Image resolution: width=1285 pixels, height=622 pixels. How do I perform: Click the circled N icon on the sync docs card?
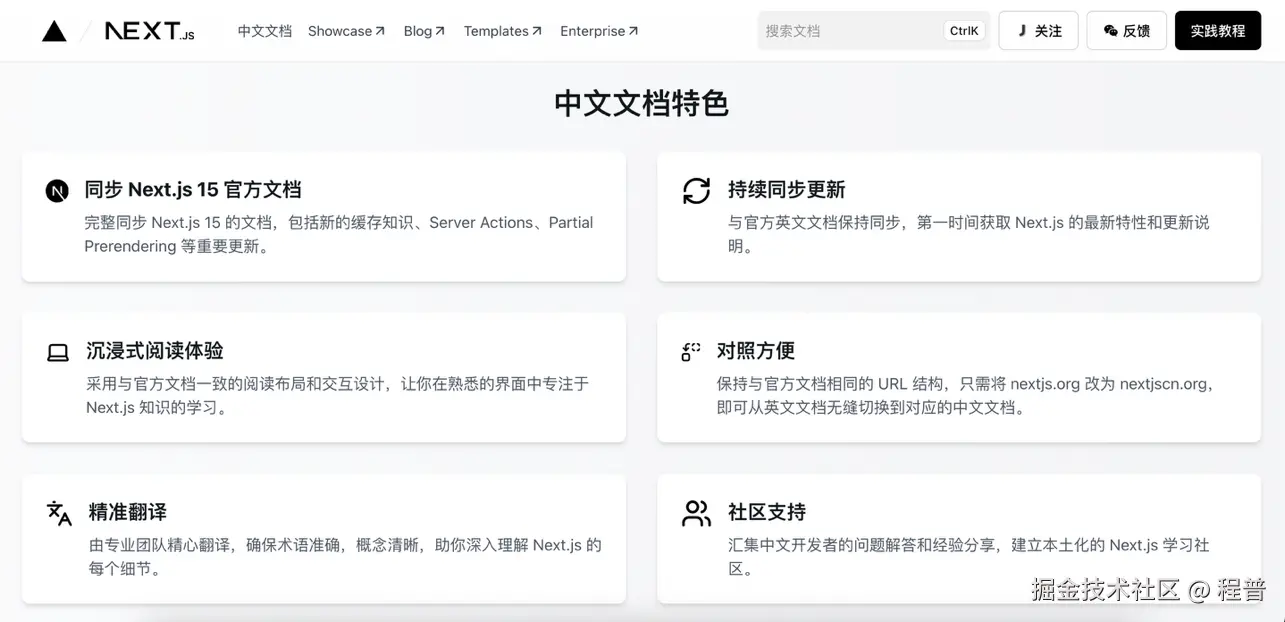click(57, 190)
